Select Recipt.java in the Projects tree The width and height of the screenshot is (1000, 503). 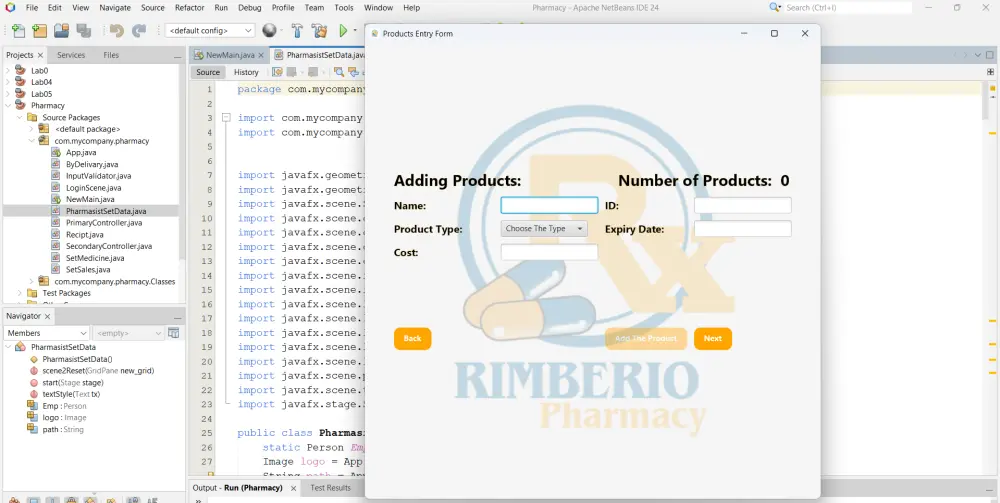[84, 235]
